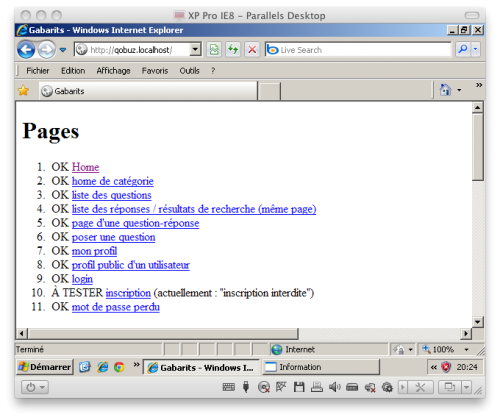Click the Parallels keyboard icon
Viewport: 500px width, 420px height.
pos(228,387)
